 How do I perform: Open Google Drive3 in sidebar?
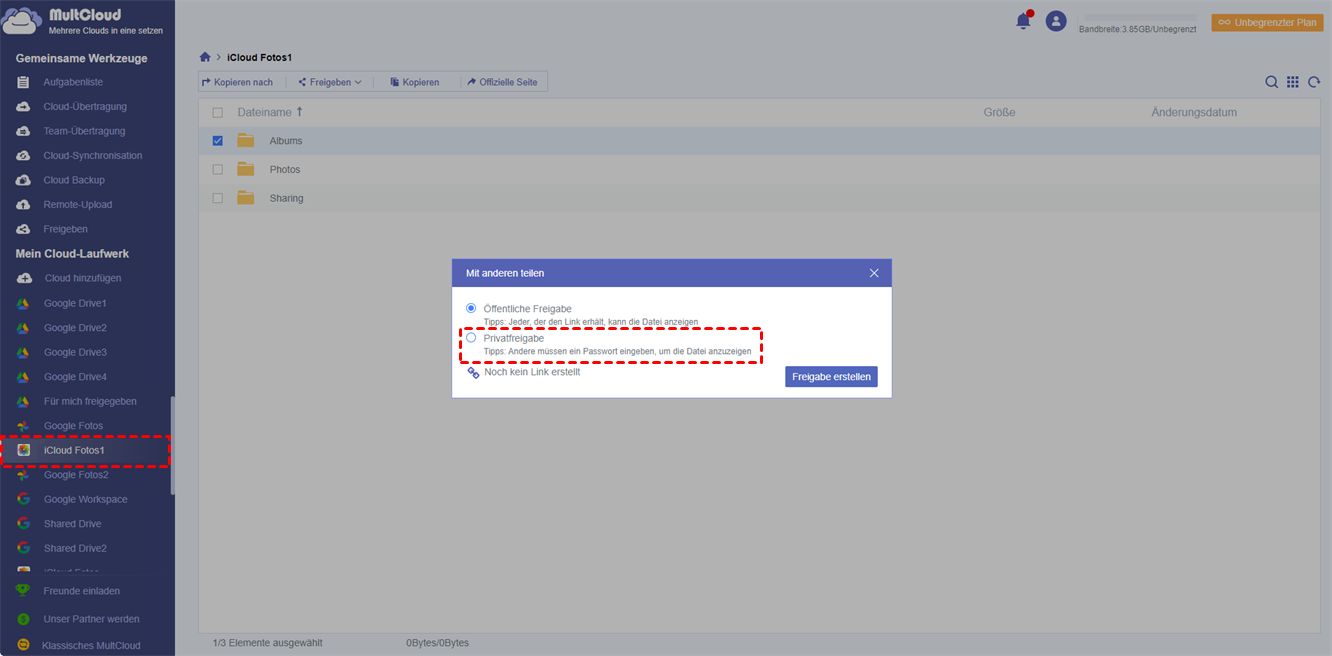75,352
